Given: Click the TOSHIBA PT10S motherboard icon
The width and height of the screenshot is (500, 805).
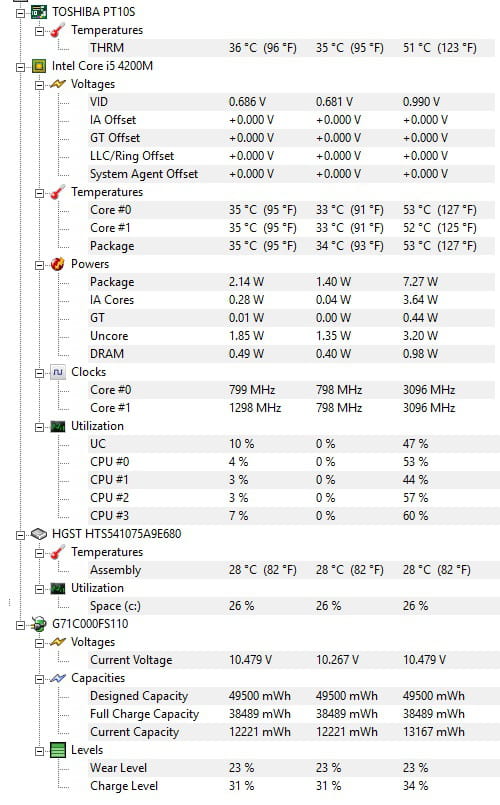Looking at the screenshot, I should (39, 12).
